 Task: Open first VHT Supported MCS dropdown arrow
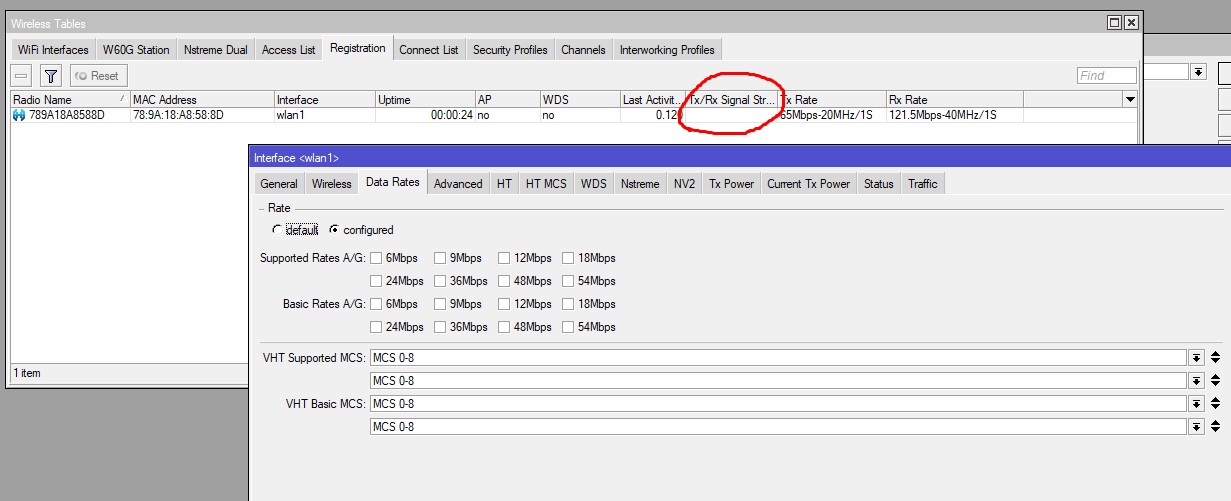(x=1195, y=357)
